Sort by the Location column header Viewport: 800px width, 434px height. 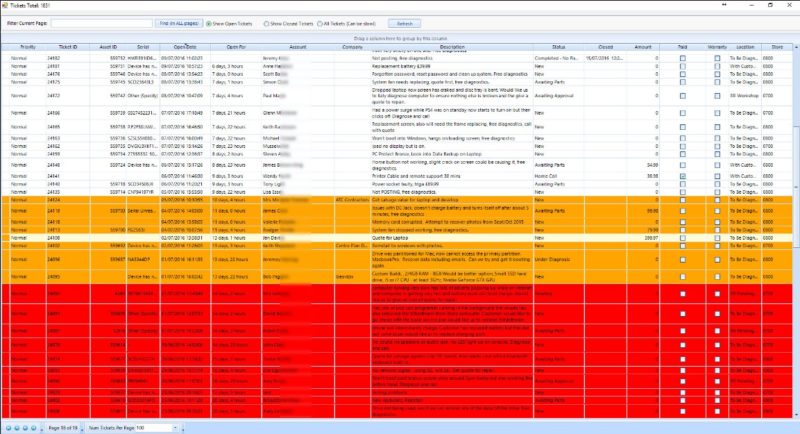[745, 47]
